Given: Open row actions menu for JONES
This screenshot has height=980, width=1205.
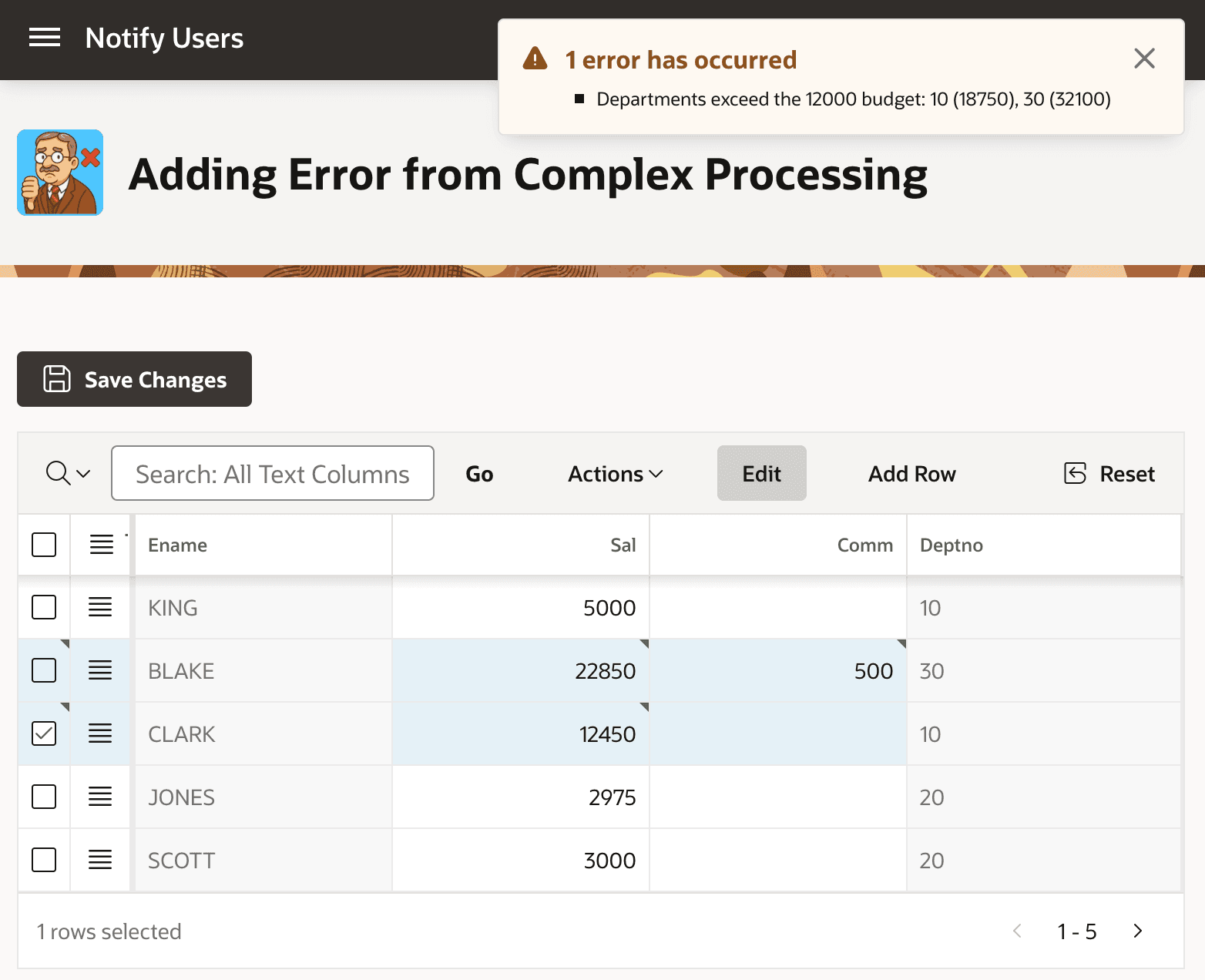Looking at the screenshot, I should click(x=100, y=797).
